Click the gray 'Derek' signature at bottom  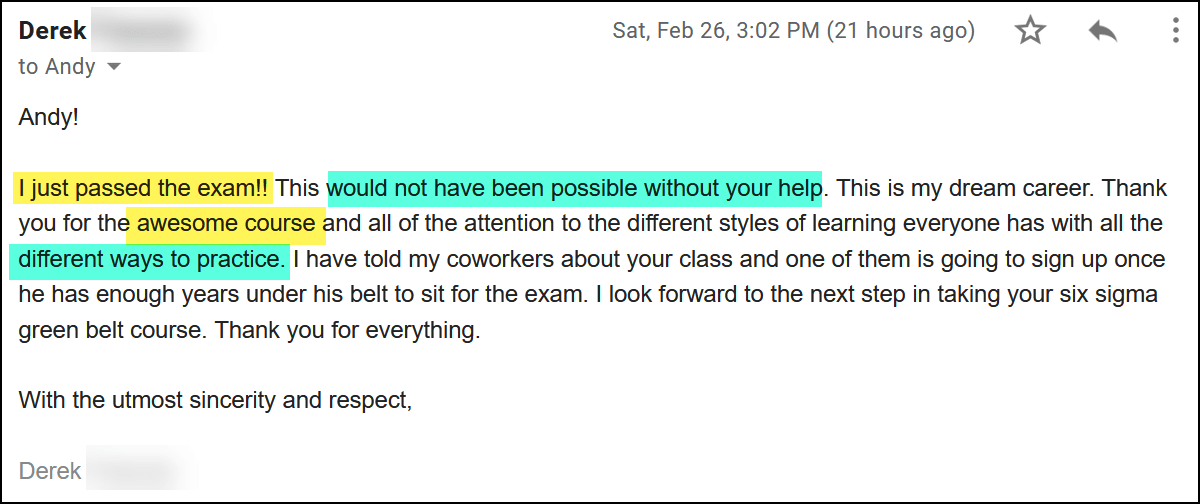tap(50, 471)
